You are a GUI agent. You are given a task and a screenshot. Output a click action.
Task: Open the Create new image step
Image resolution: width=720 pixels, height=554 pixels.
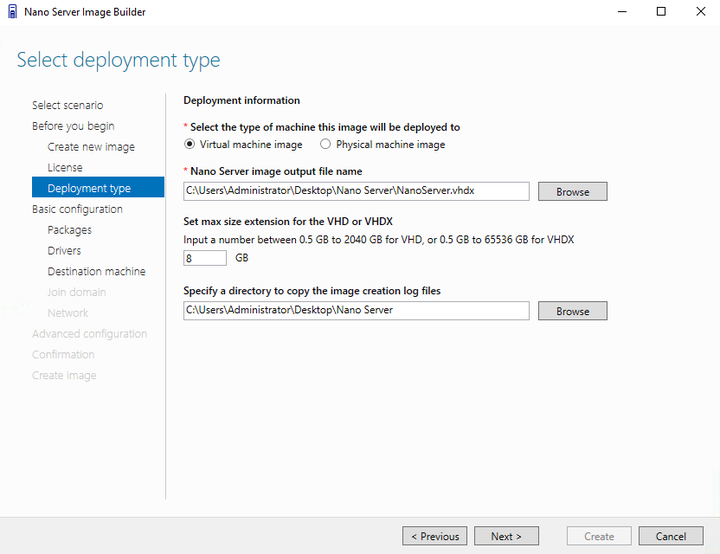91,147
